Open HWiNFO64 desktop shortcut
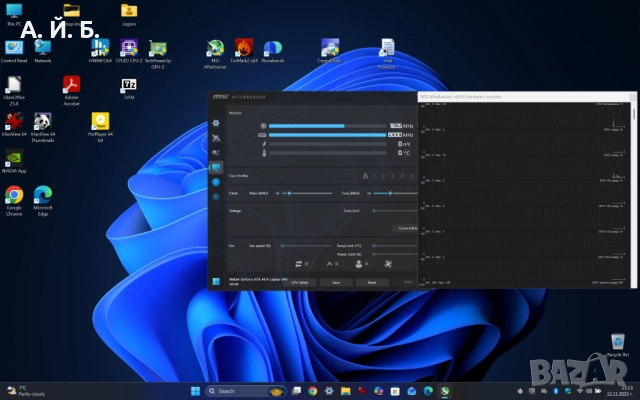The height and width of the screenshot is (400, 640). (100, 51)
